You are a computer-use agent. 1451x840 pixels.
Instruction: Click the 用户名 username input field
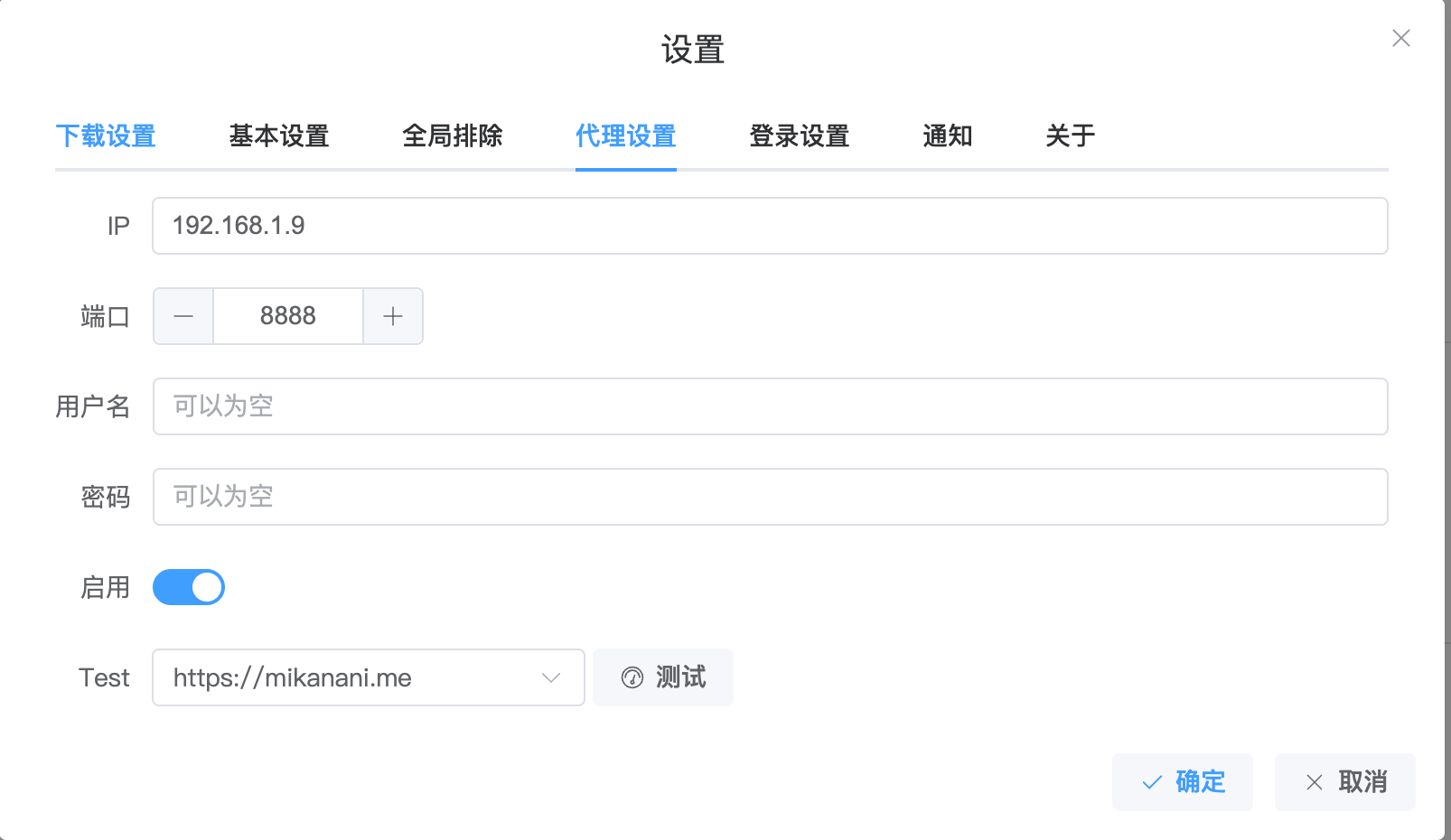pos(770,406)
